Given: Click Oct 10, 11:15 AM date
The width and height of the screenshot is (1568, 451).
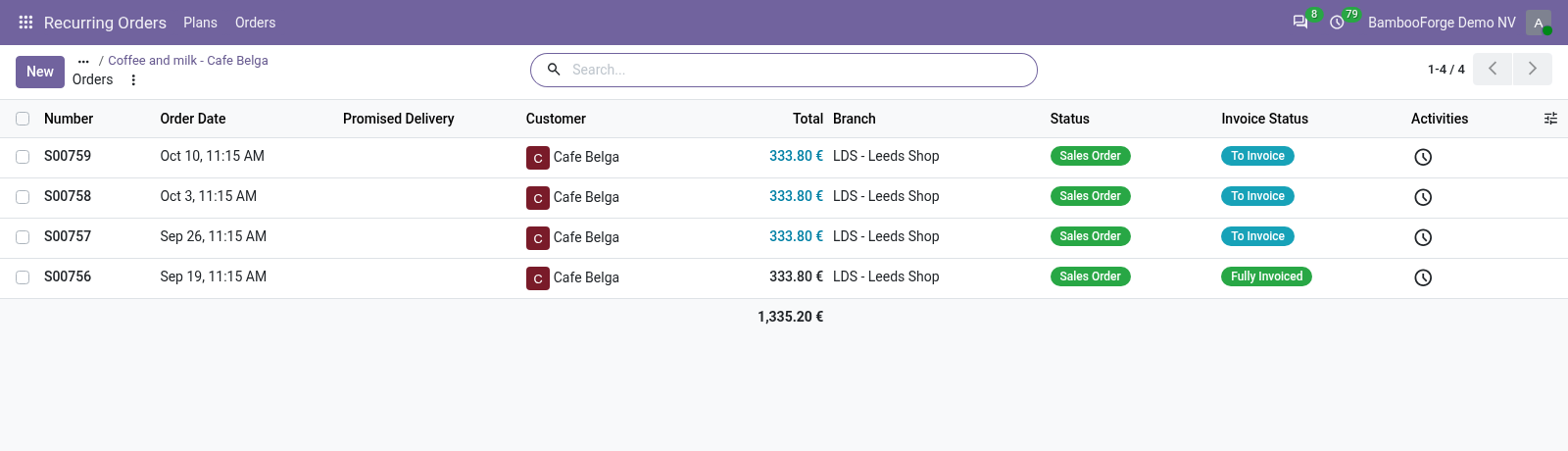Looking at the screenshot, I should coord(213,156).
